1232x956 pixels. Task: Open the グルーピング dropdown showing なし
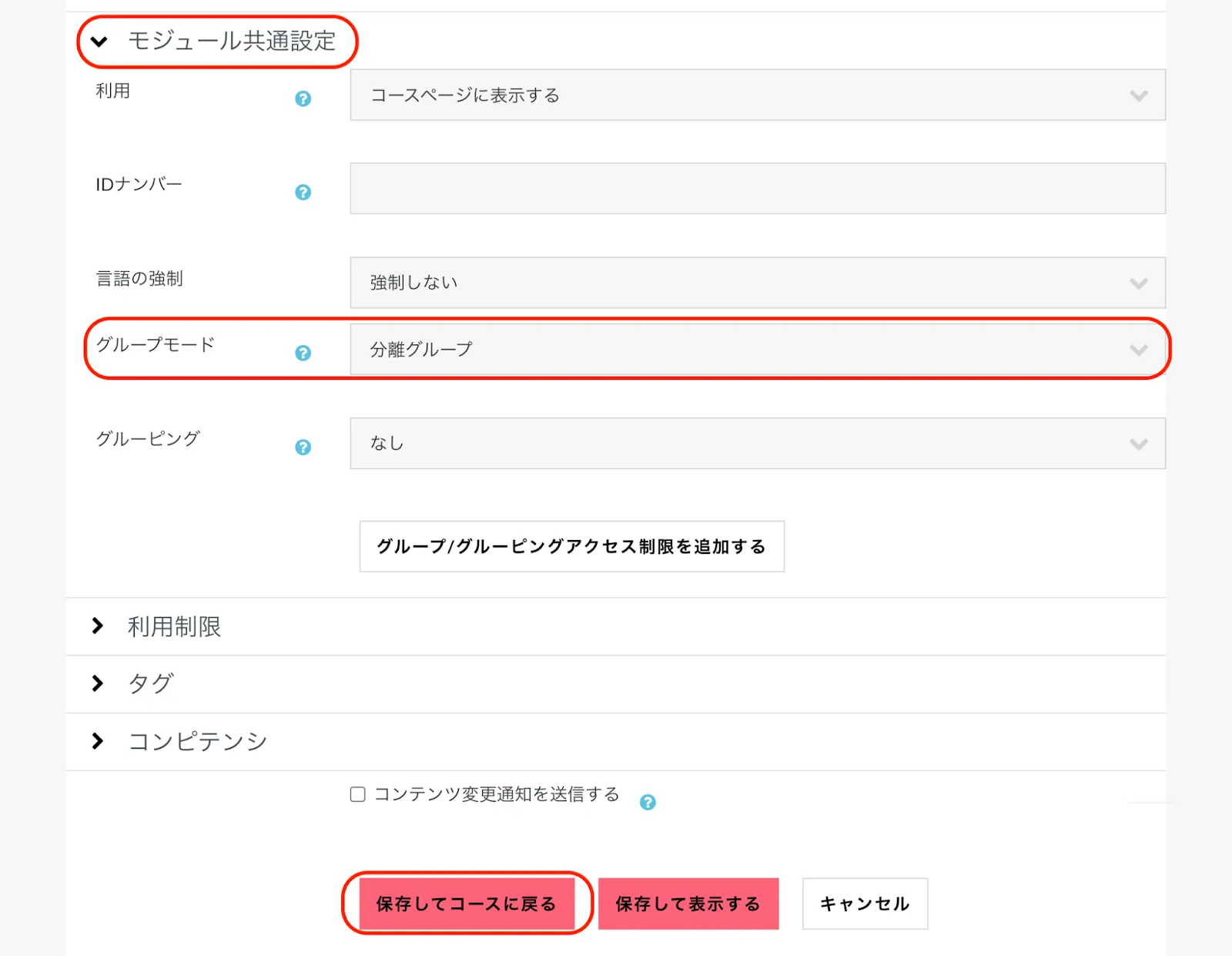[x=757, y=444]
